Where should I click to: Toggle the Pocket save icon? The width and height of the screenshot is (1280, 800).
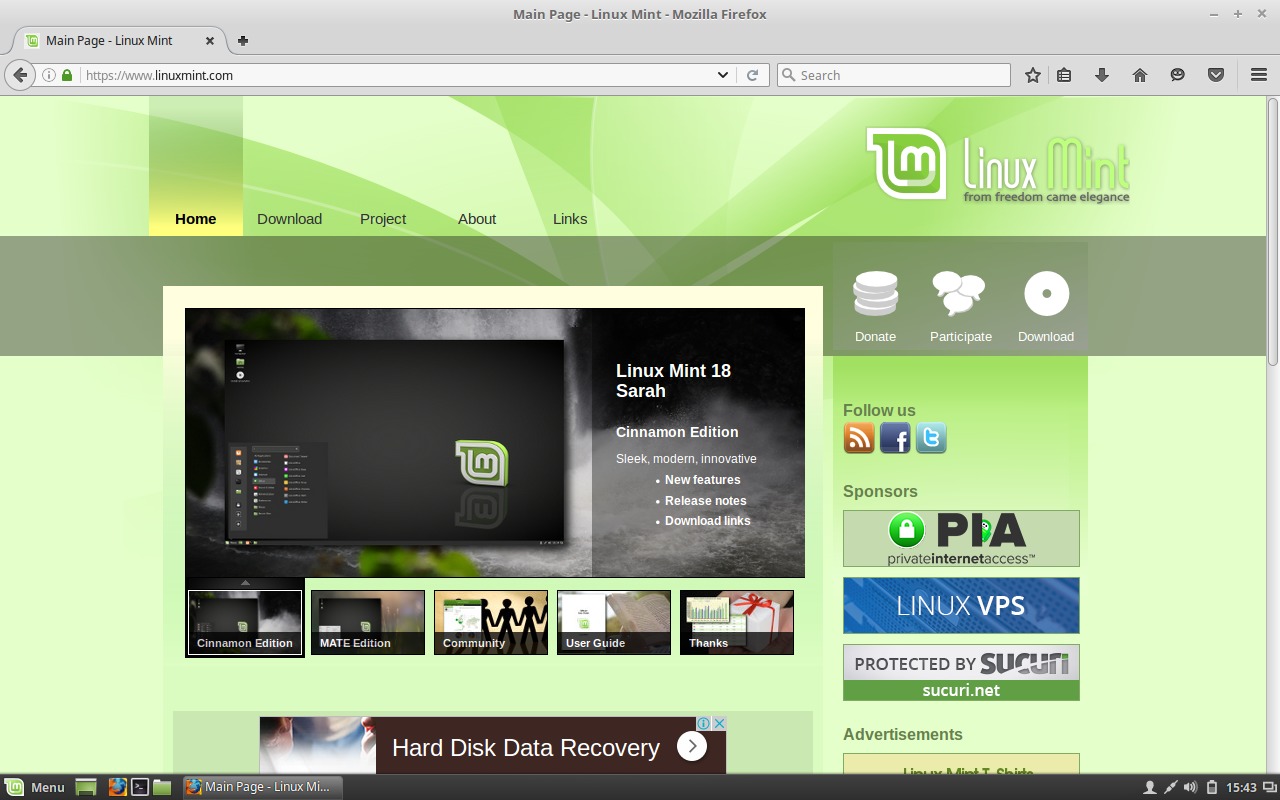pos(1216,75)
